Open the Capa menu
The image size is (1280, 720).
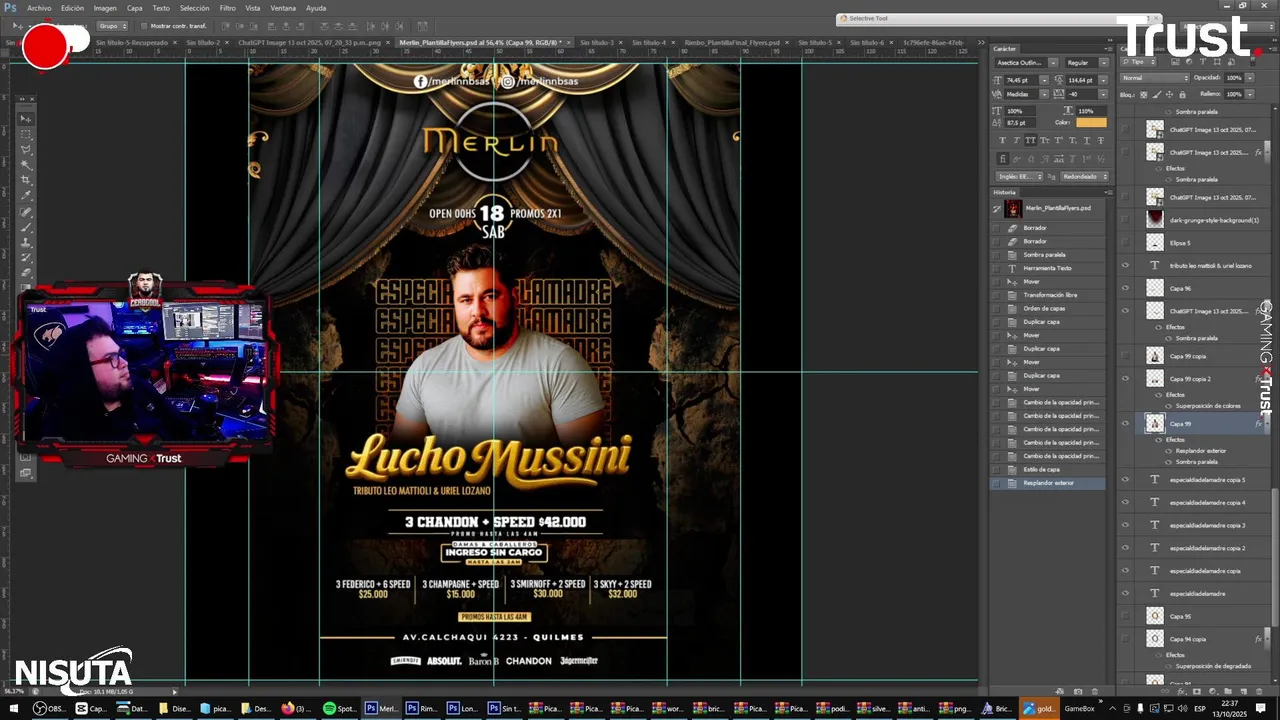pyautogui.click(x=134, y=7)
